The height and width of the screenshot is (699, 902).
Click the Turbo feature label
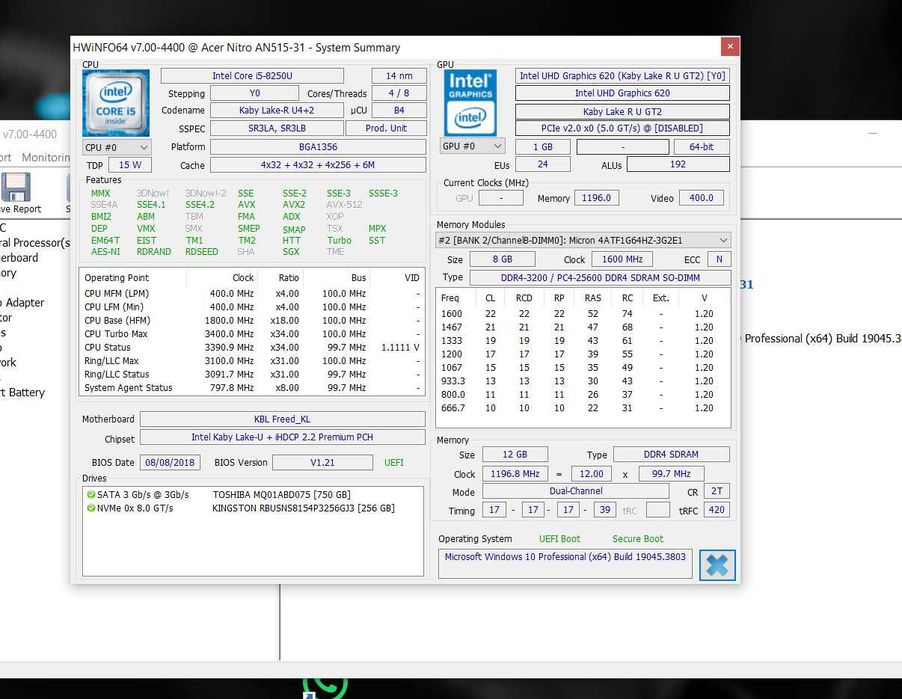pyautogui.click(x=339, y=240)
